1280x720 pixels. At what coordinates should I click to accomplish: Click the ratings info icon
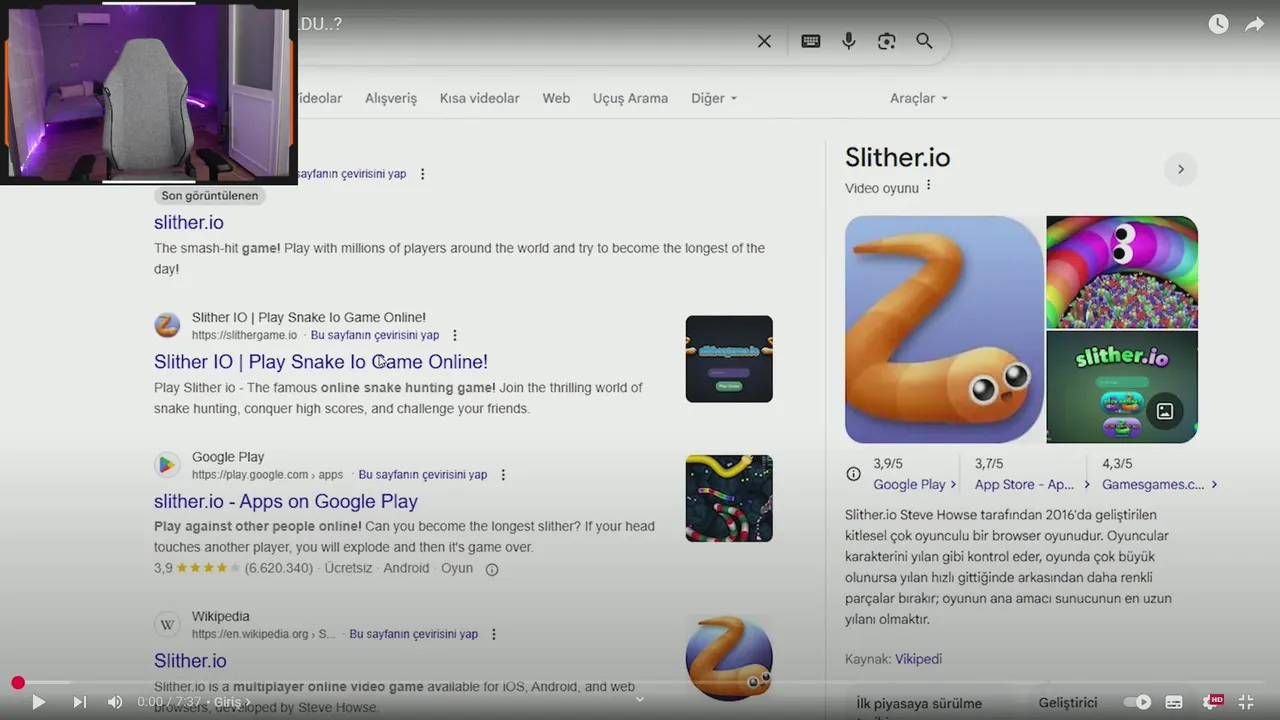[x=853, y=474]
